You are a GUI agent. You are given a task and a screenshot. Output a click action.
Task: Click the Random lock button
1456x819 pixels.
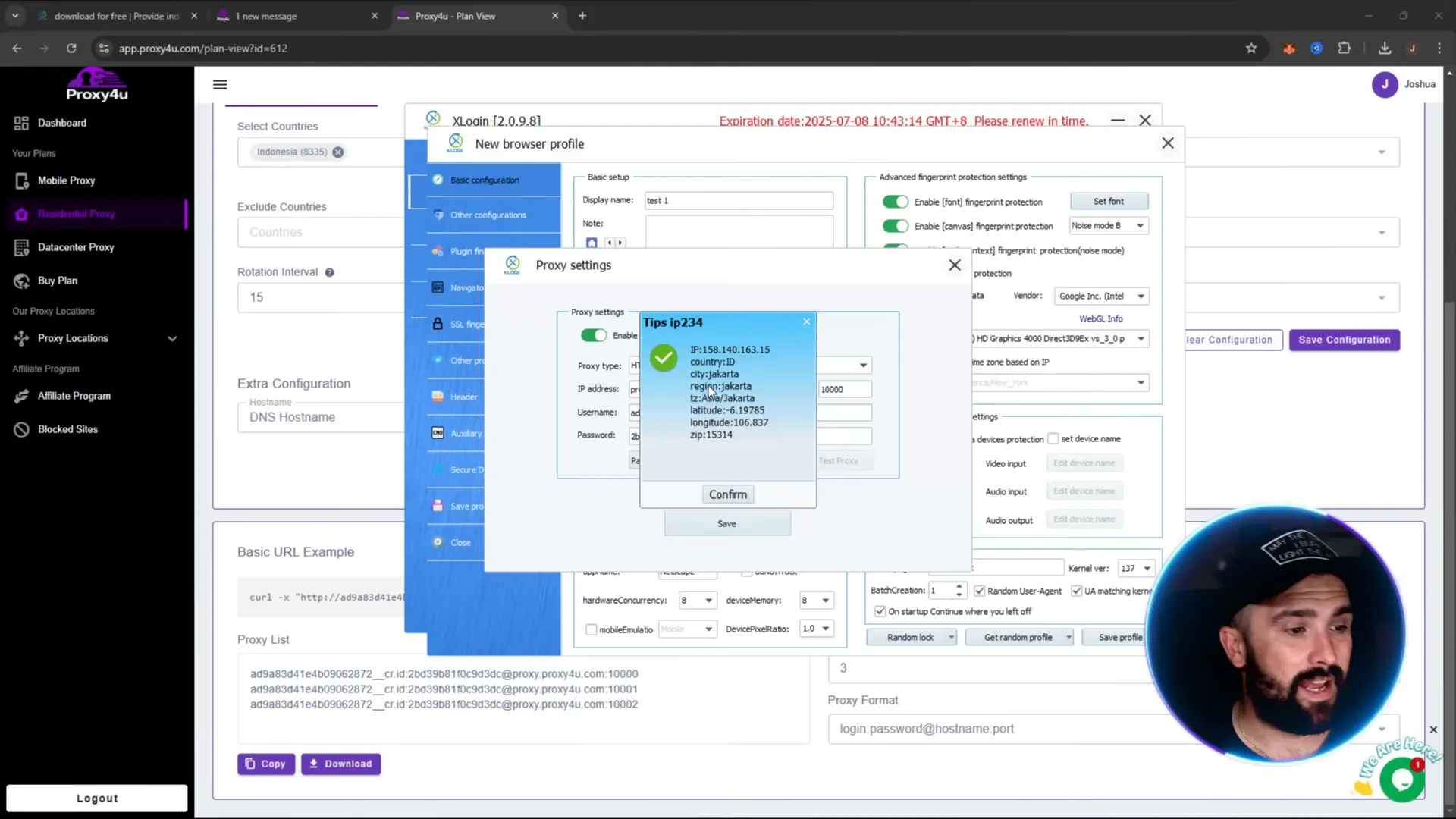point(911,637)
